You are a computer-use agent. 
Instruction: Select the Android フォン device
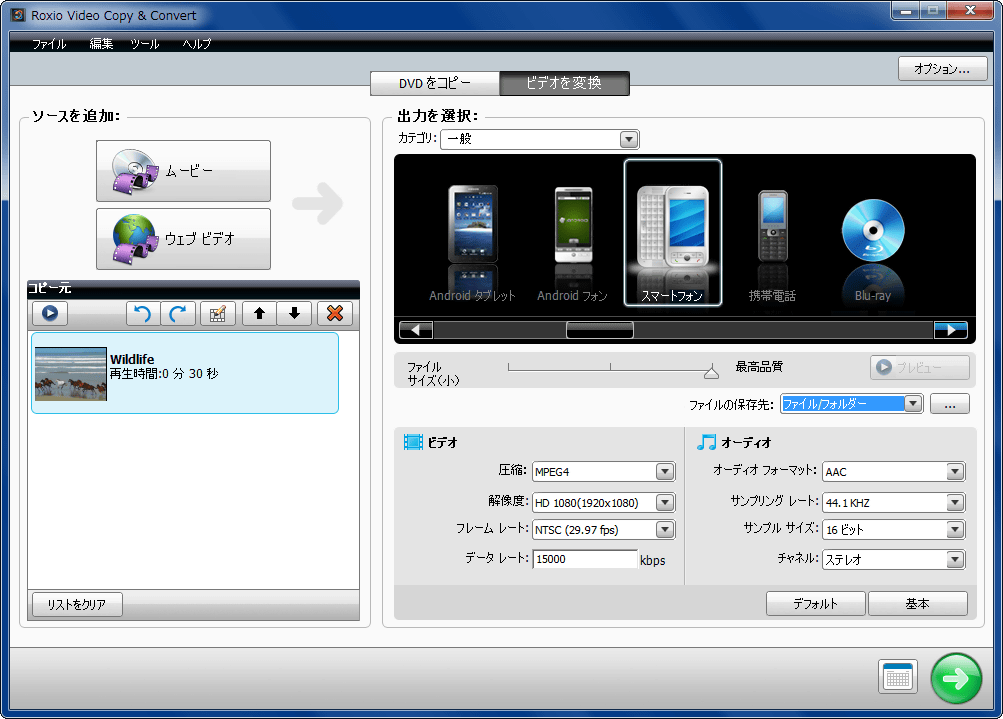pos(573,243)
